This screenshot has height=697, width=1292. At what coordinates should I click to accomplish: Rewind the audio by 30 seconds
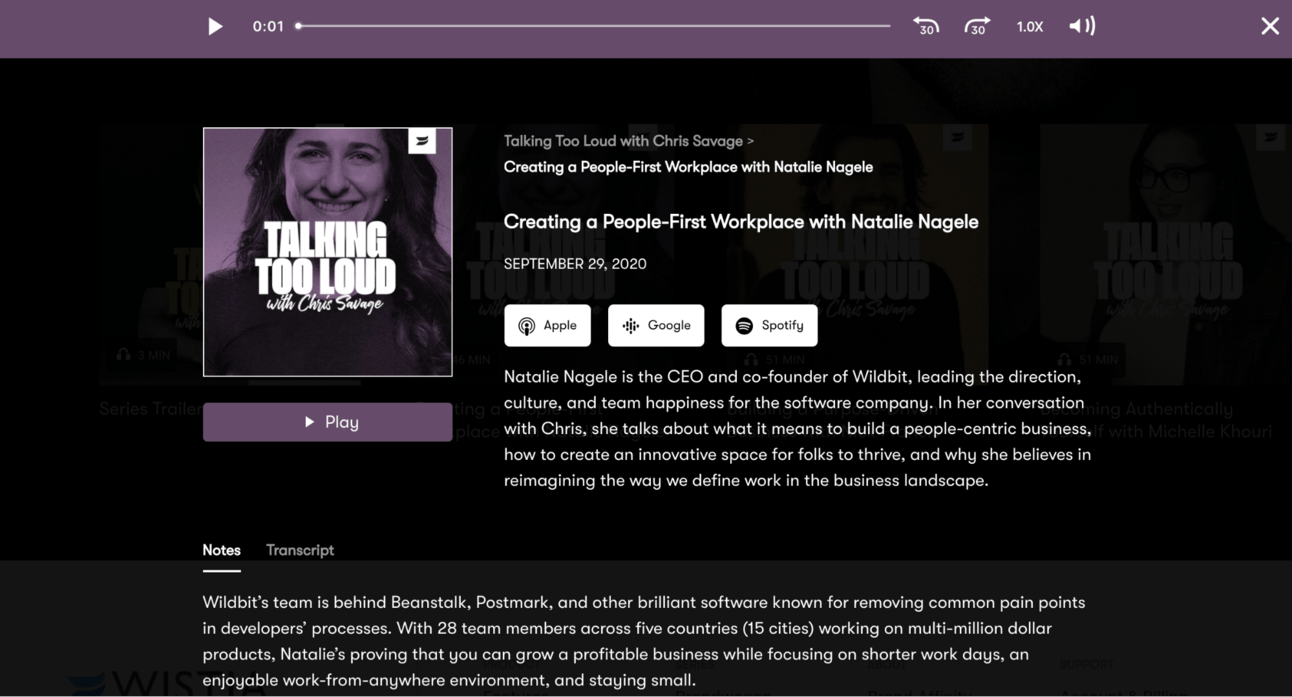[926, 26]
